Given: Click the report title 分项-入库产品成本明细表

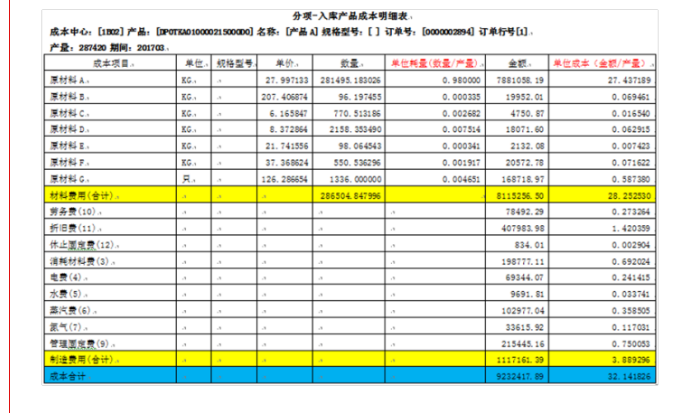Looking at the screenshot, I should coord(340,18).
